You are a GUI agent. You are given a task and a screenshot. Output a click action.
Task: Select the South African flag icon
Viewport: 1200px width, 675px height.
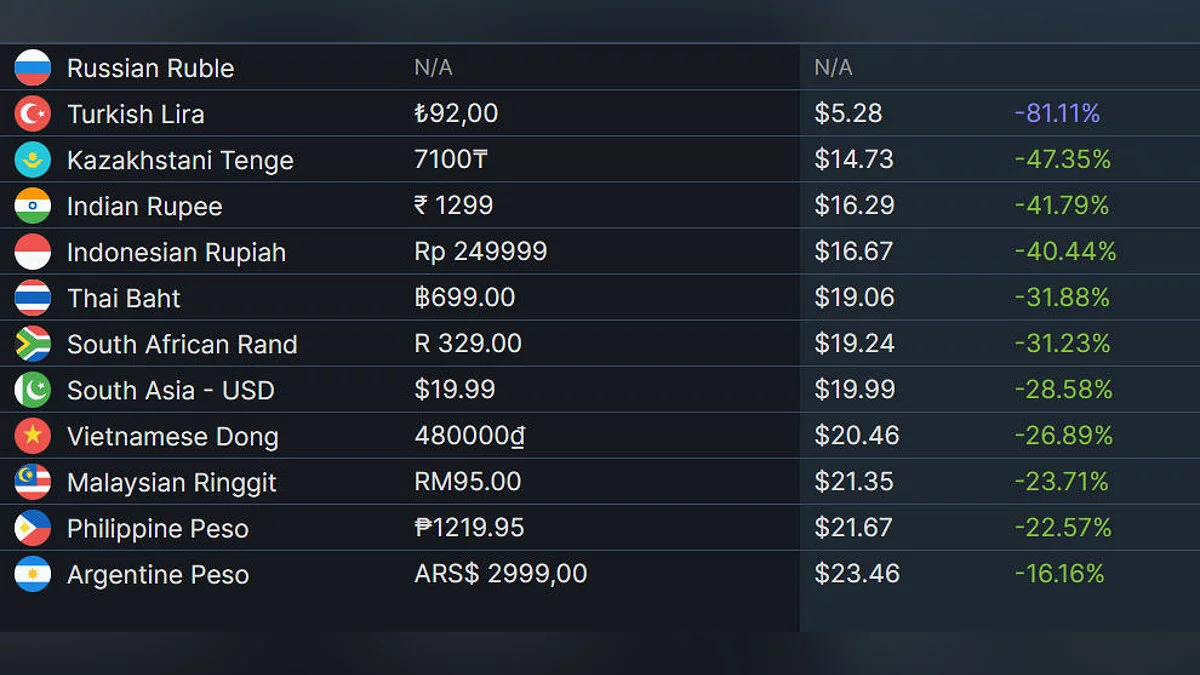click(x=32, y=344)
